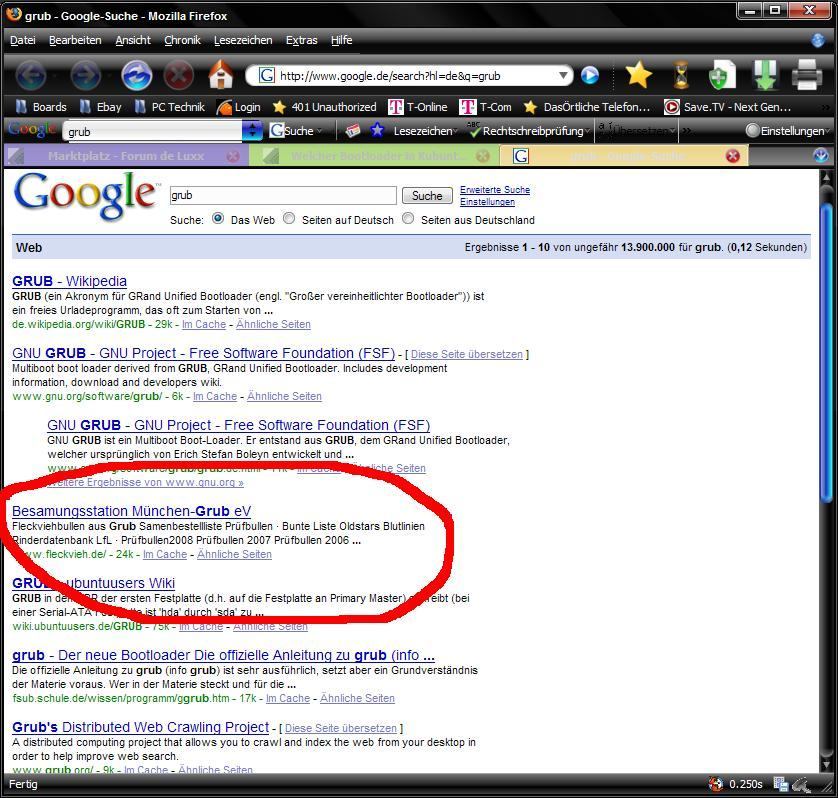Click the green shield add-on icon

pyautogui.click(x=721, y=75)
